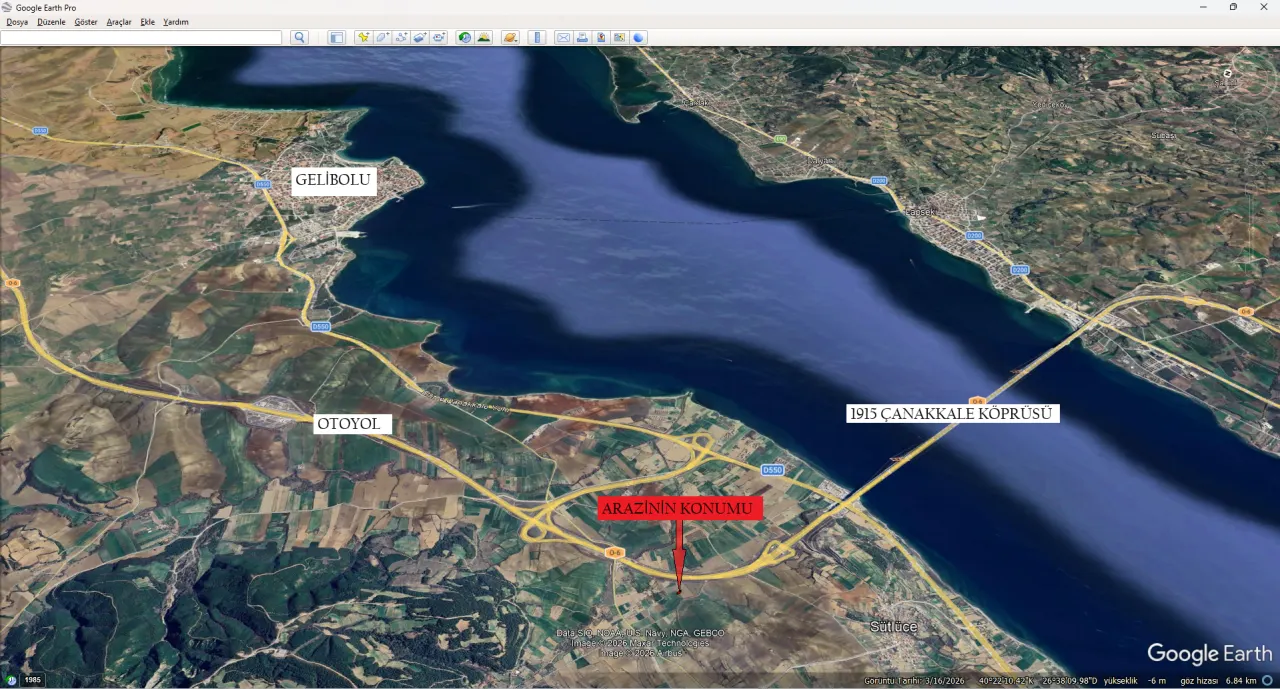Viewport: 1280px width, 689px height.
Task: Open the Ekle menu
Action: 148,22
